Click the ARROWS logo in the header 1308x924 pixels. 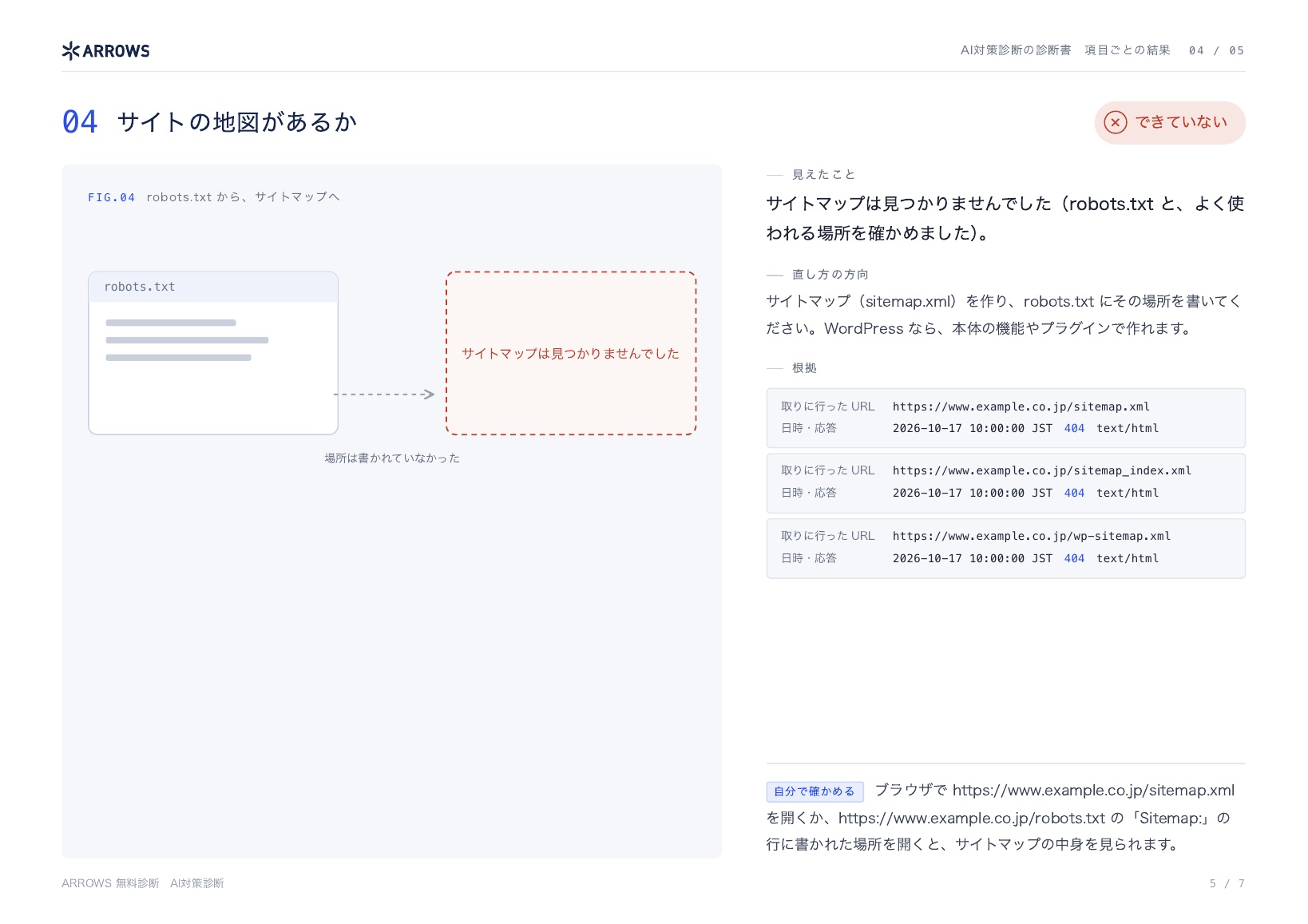[x=105, y=50]
